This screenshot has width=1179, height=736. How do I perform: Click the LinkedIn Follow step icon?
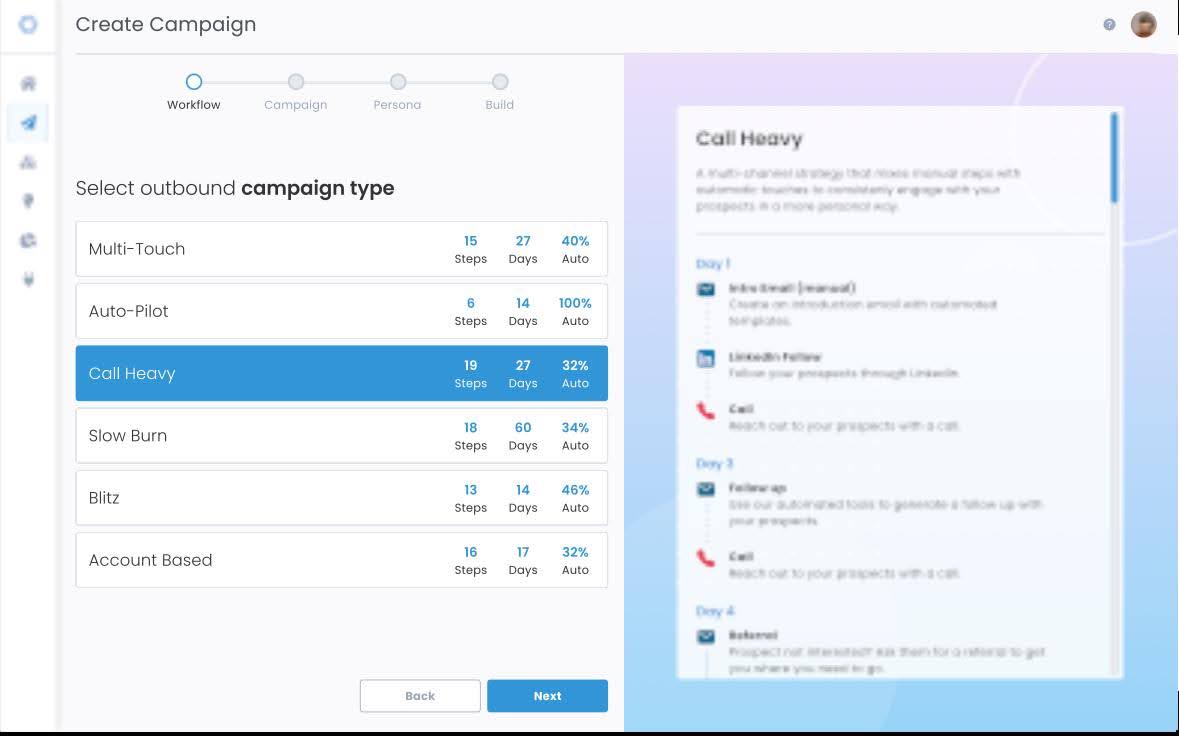tap(706, 359)
